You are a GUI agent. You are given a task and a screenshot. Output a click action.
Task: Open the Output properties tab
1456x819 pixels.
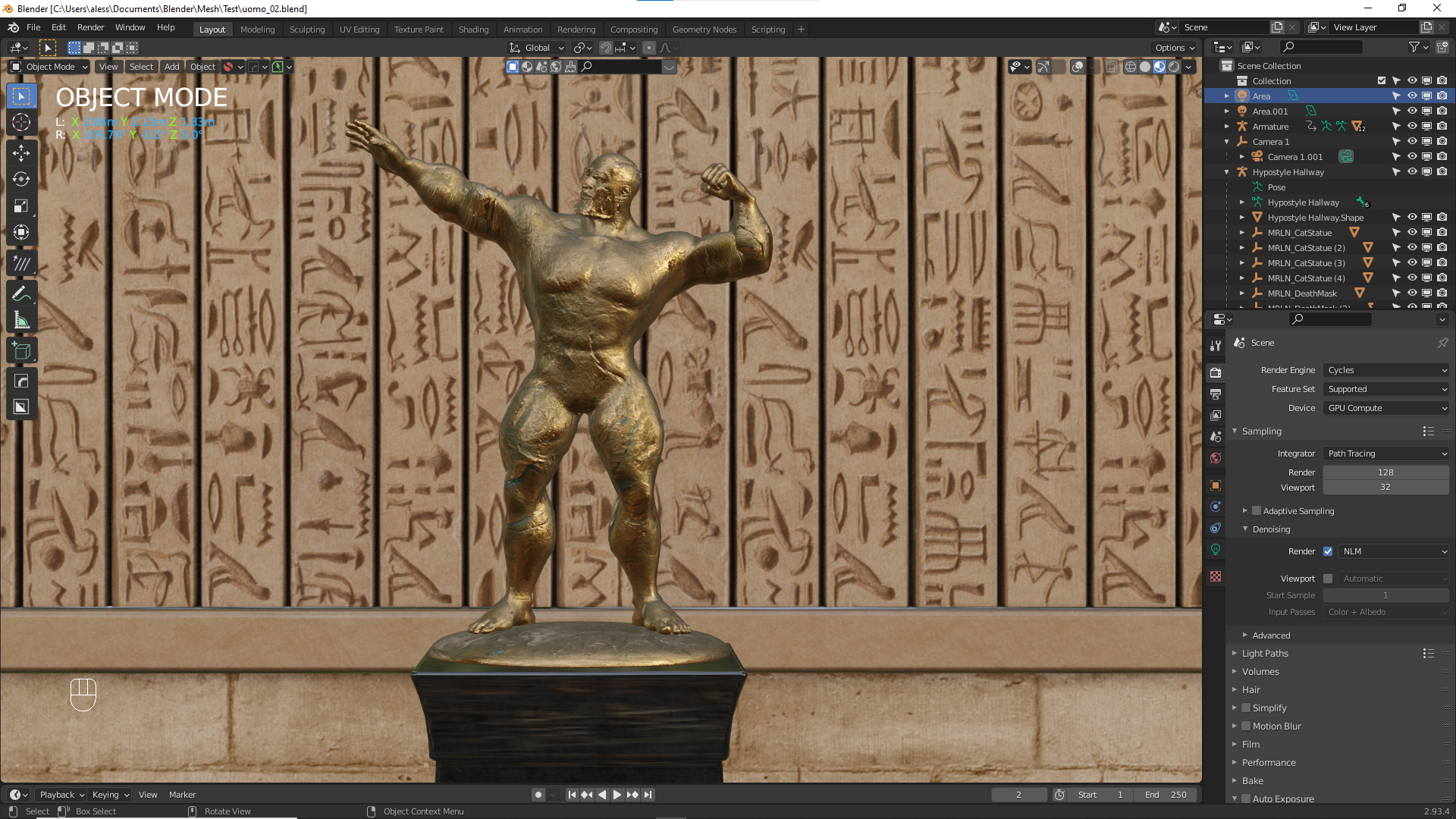pyautogui.click(x=1216, y=394)
